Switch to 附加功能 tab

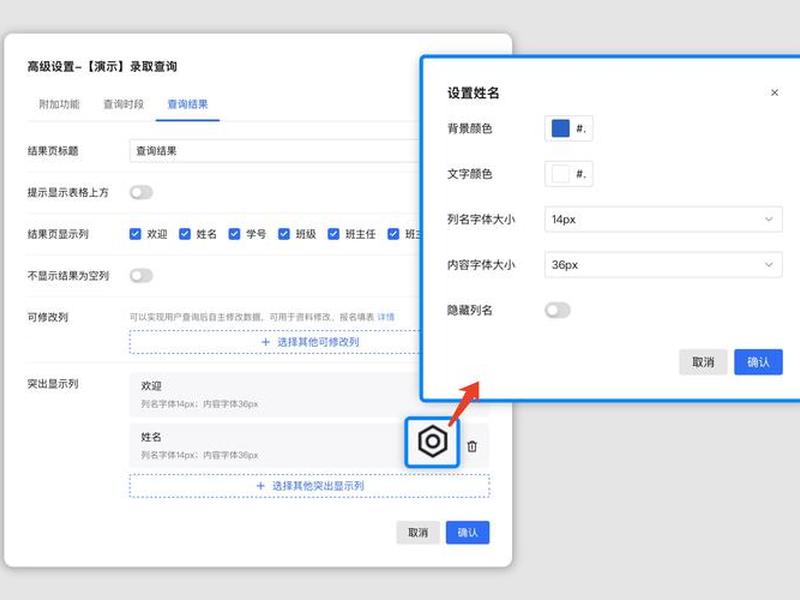59,105
